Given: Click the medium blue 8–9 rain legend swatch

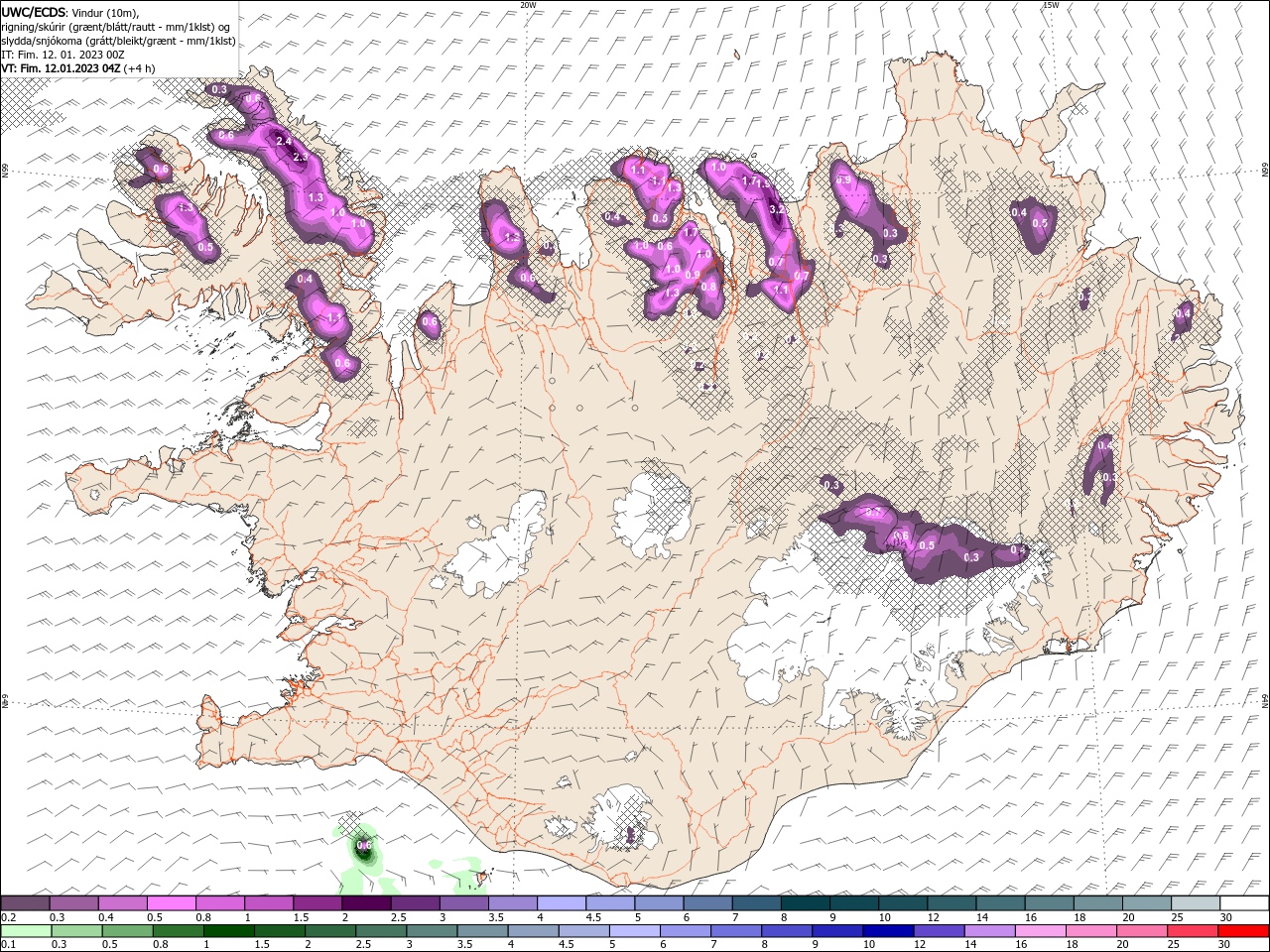Looking at the screenshot, I should coord(787,931).
